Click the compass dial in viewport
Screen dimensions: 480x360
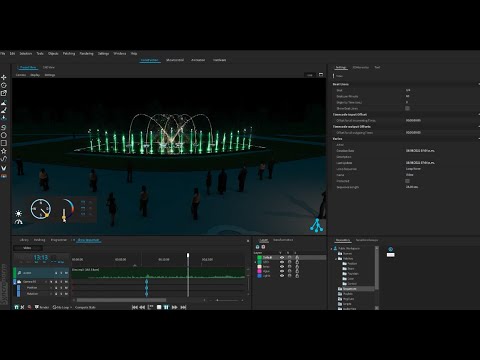[x=41, y=209]
